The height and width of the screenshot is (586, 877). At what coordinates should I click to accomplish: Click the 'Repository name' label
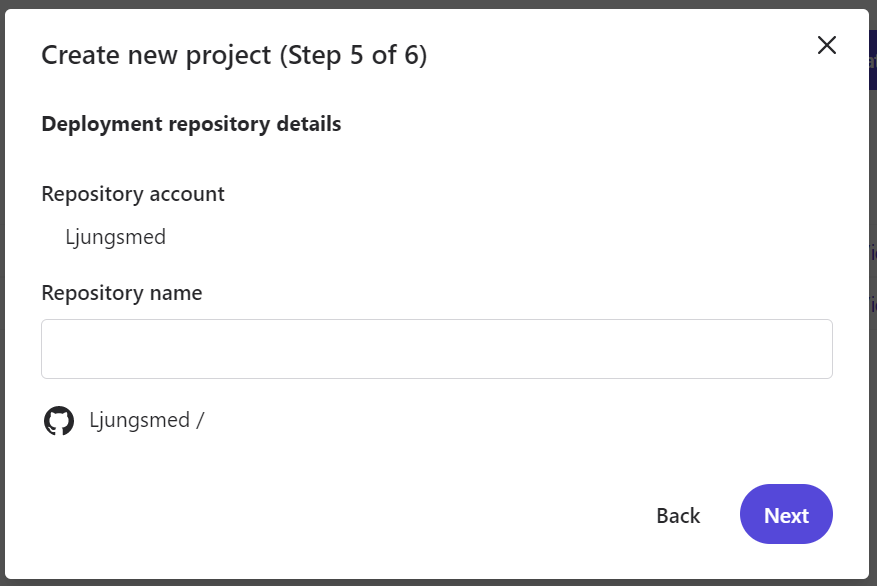[x=122, y=293]
